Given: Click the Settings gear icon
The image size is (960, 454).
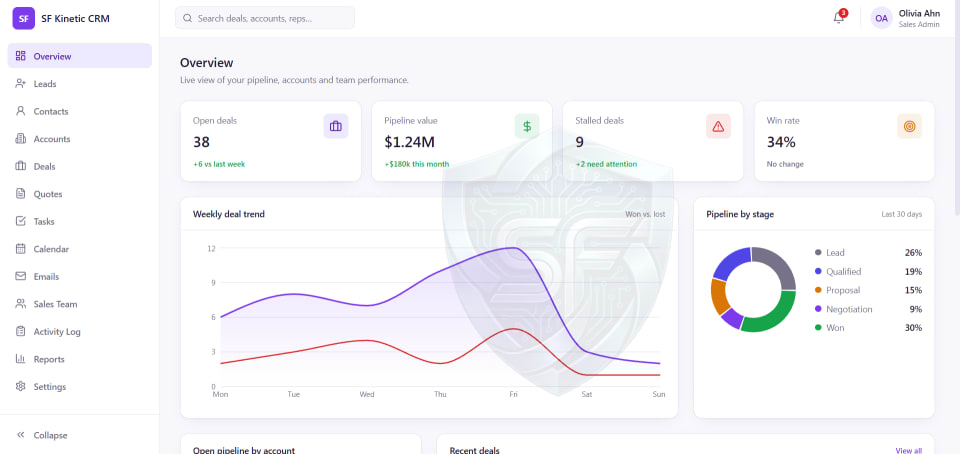Looking at the screenshot, I should (21, 387).
